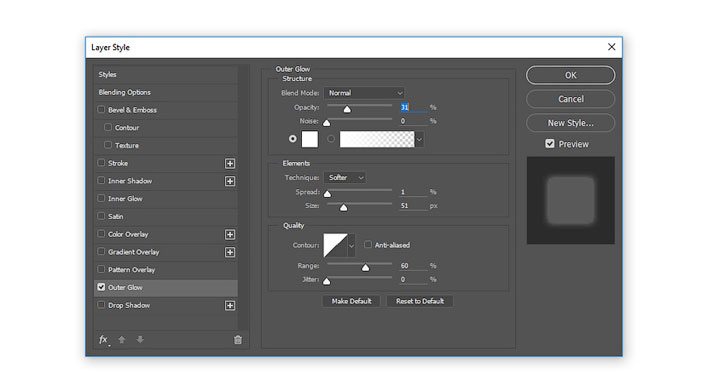The width and height of the screenshot is (725, 381).
Task: Click the gradient preview bar
Action: (377, 139)
